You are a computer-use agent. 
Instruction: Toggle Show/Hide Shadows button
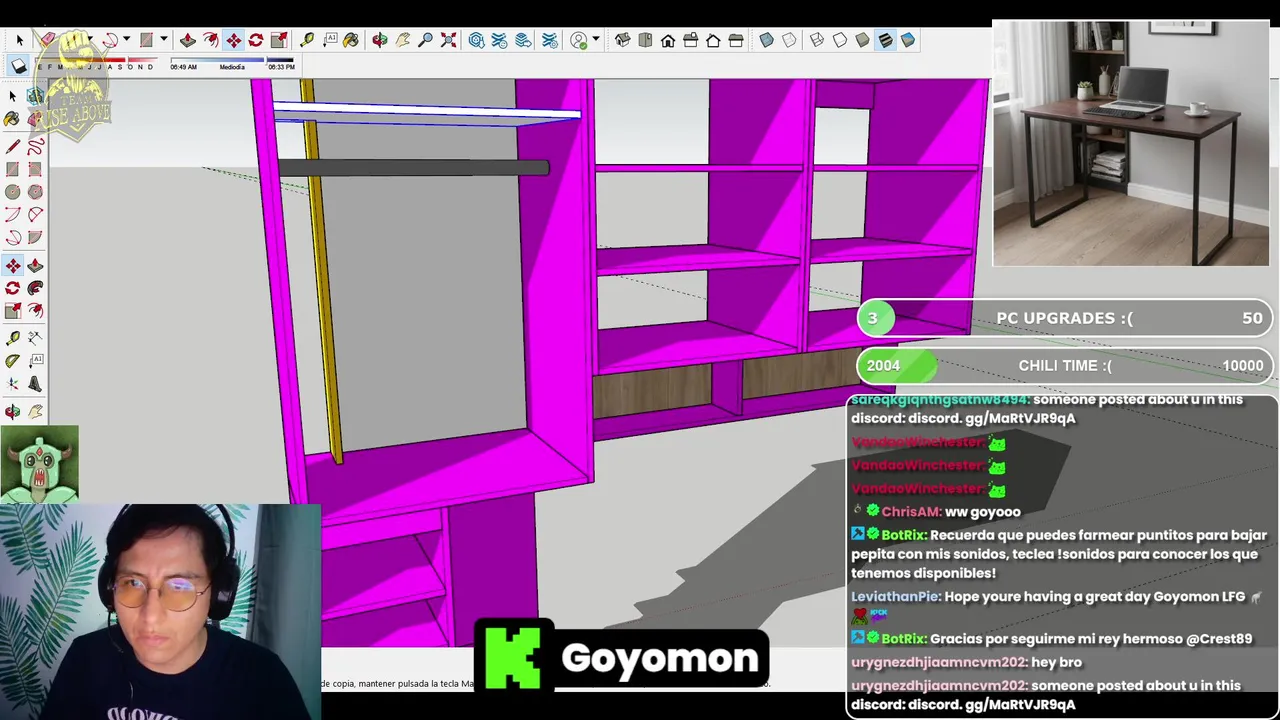pyautogui.click(x=19, y=66)
